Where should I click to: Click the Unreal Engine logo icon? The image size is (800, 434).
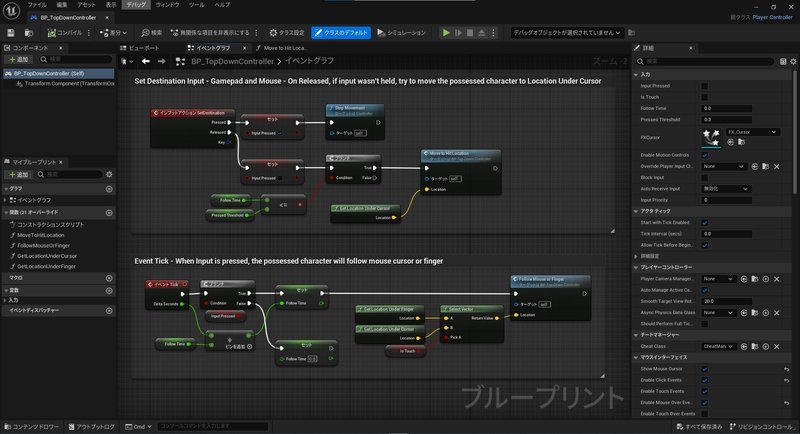(x=11, y=11)
